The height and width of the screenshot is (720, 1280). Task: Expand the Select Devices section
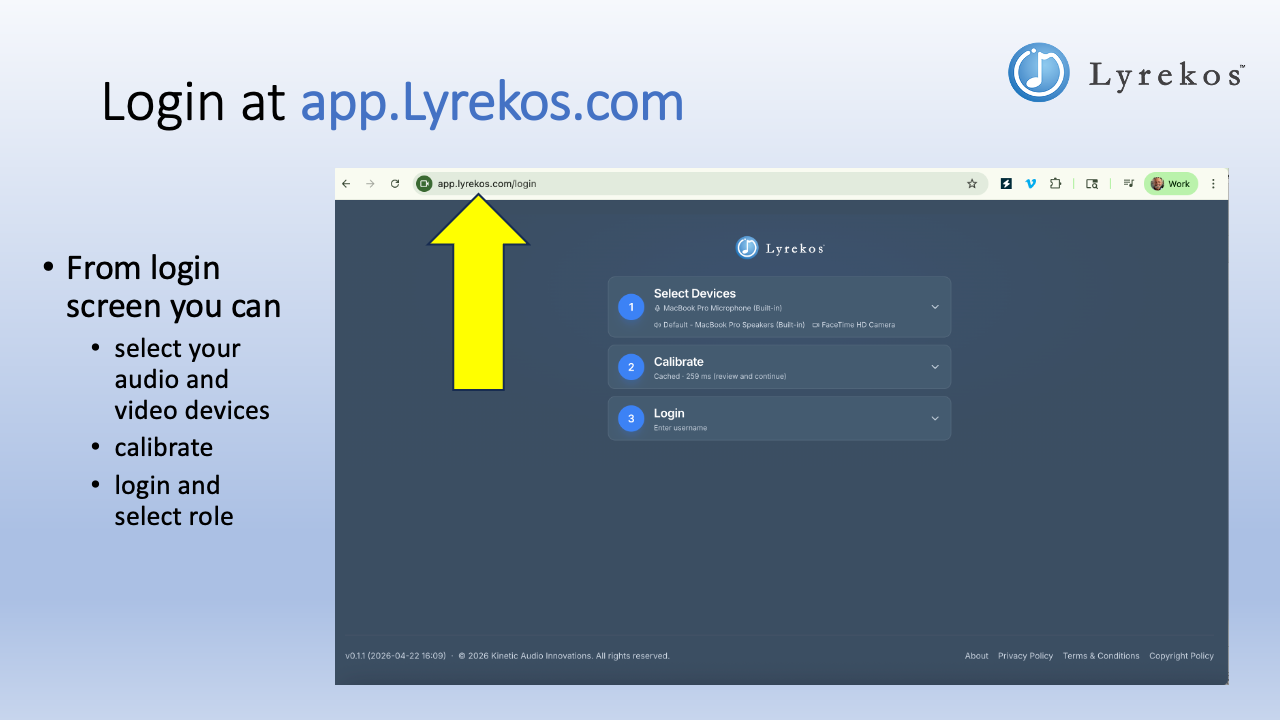pyautogui.click(x=935, y=306)
